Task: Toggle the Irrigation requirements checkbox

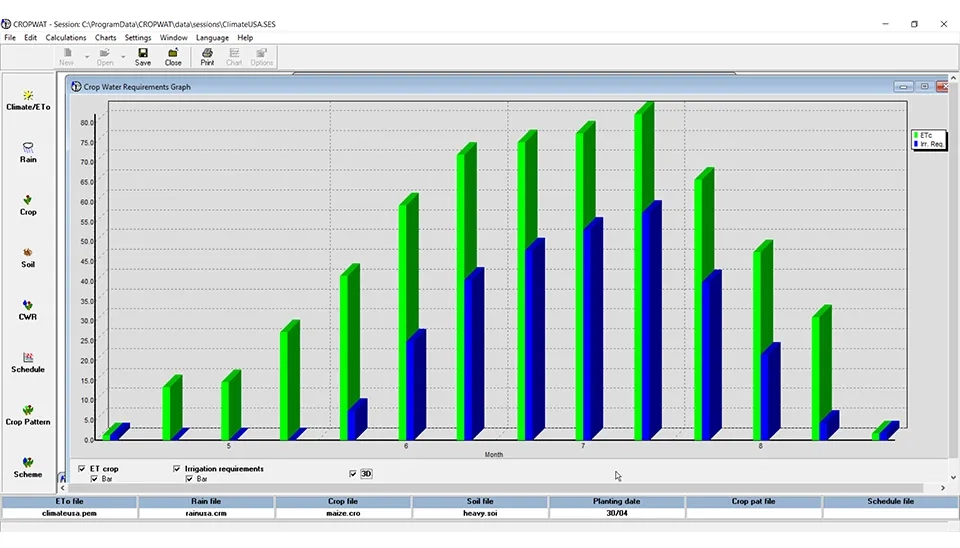Action: [177, 469]
